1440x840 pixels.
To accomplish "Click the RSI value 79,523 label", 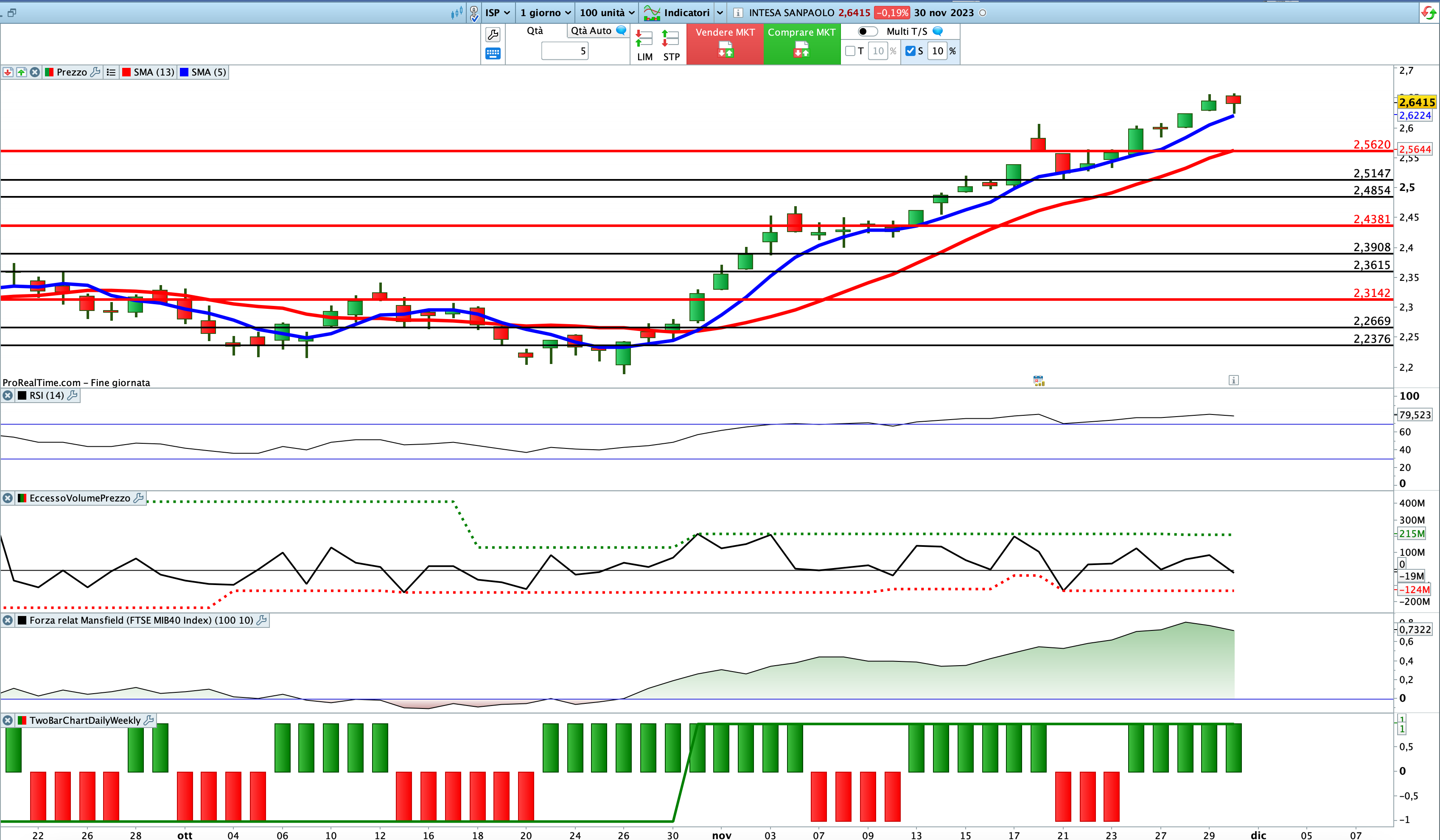I will tap(1415, 415).
